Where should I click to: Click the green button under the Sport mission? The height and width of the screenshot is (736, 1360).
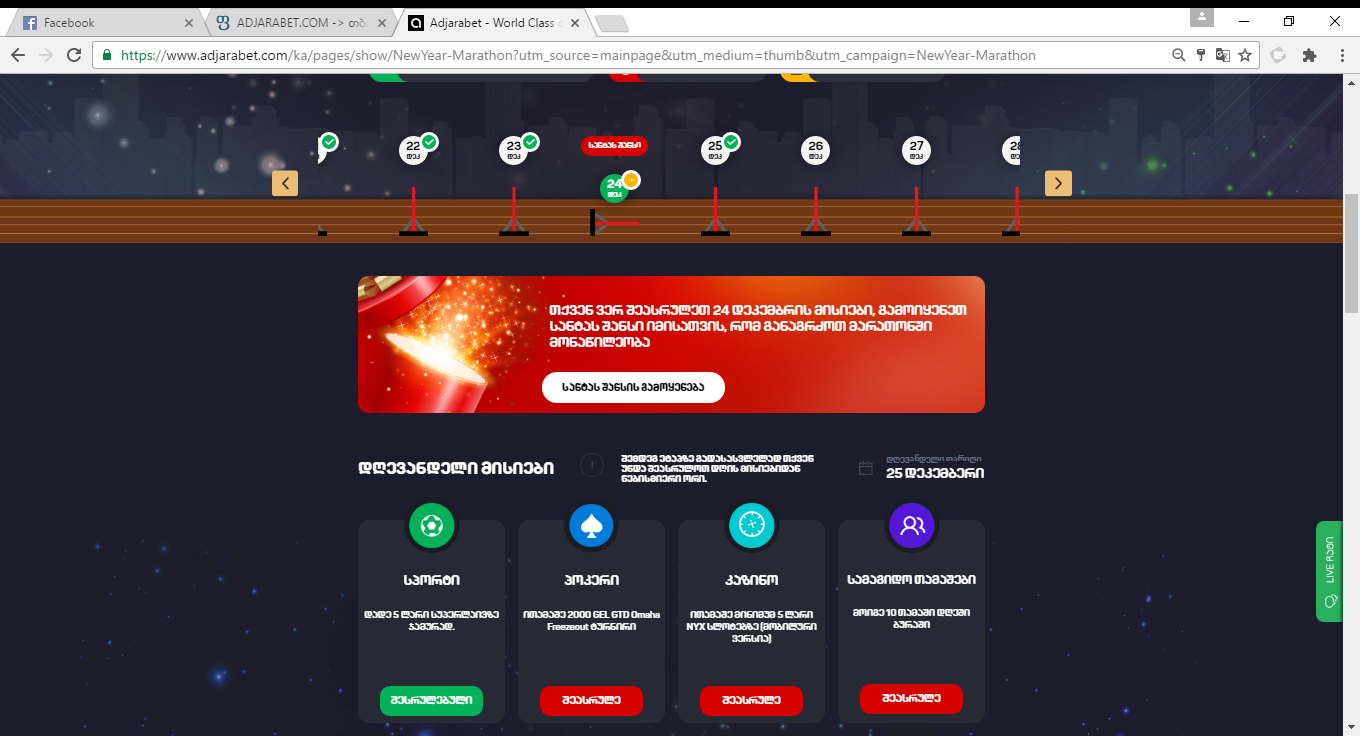coord(431,701)
